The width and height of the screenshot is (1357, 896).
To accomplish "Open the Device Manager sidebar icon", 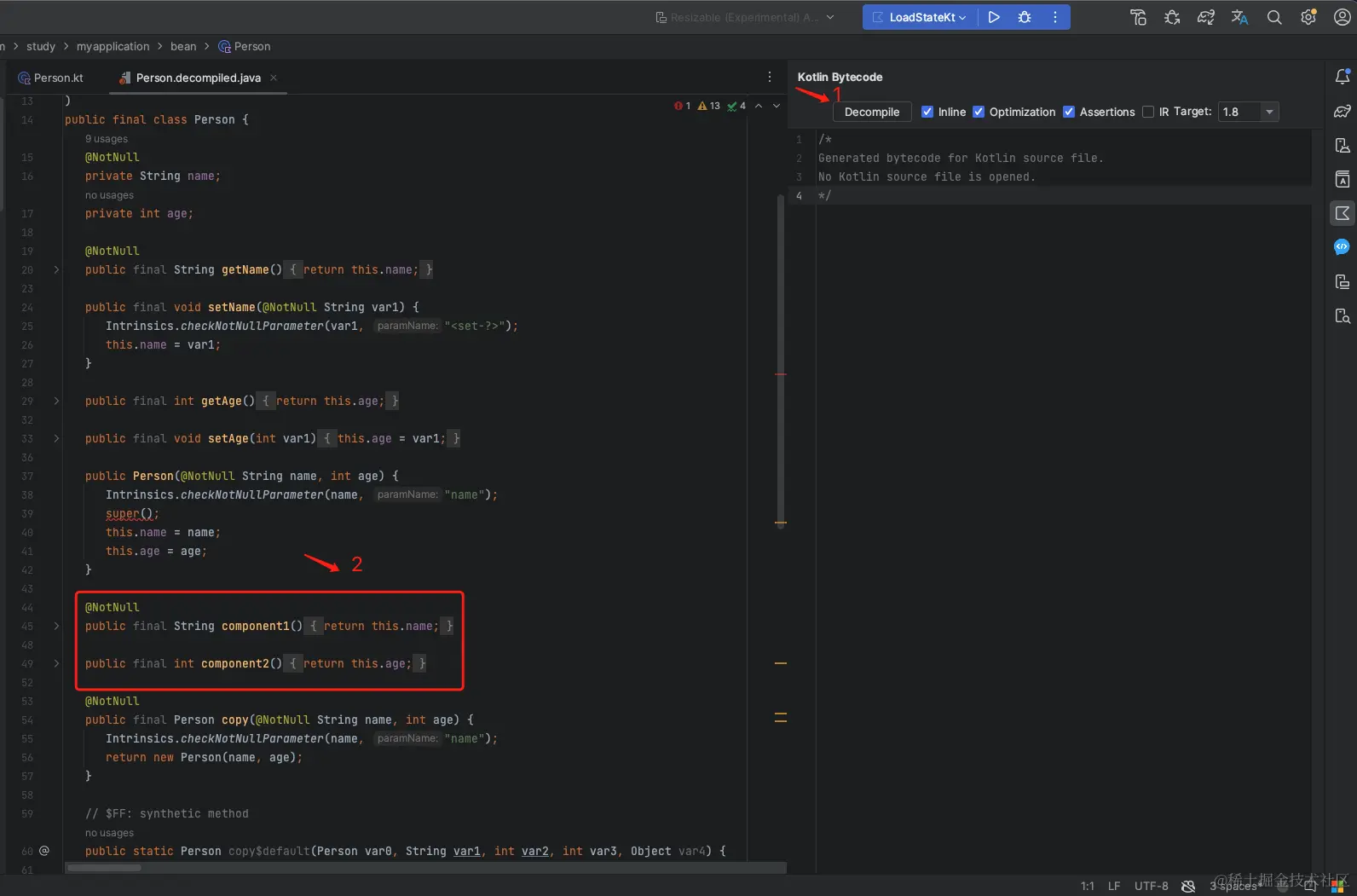I will click(x=1343, y=145).
